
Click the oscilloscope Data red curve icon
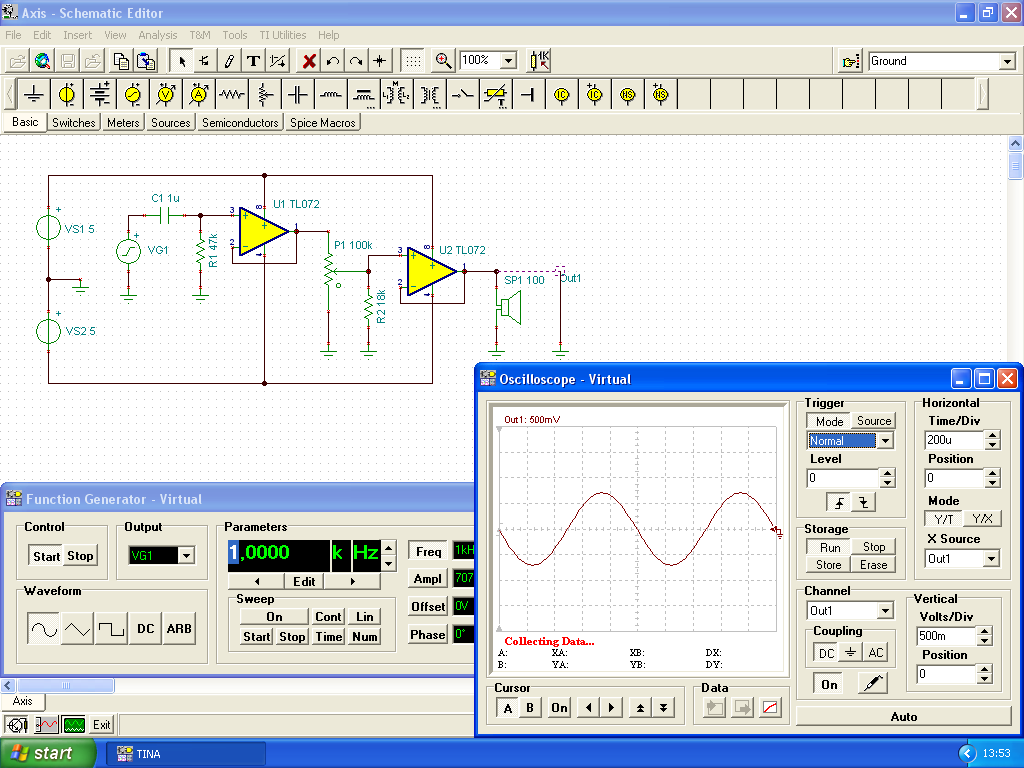[771, 708]
